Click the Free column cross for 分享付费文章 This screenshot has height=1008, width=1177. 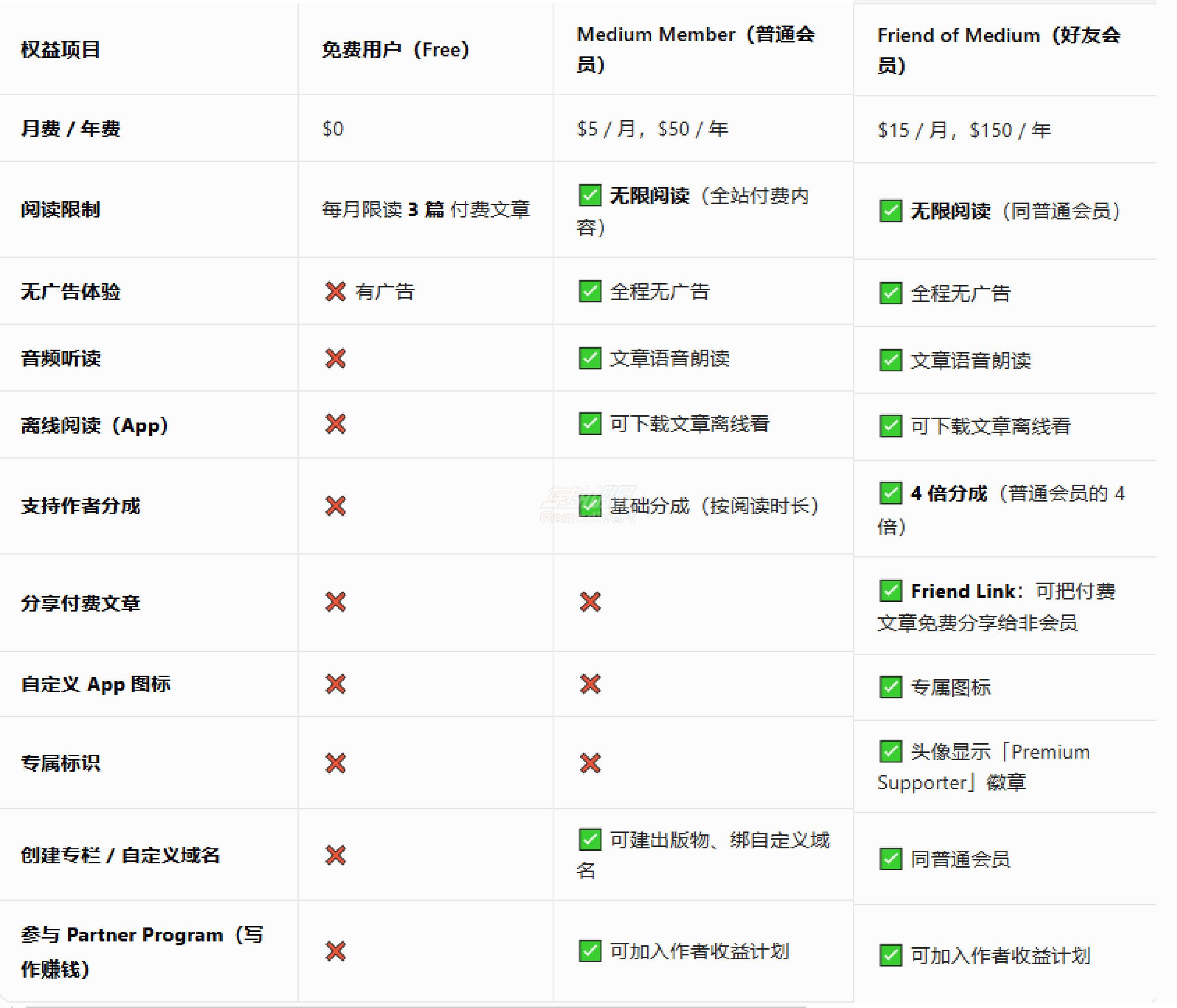(x=336, y=602)
